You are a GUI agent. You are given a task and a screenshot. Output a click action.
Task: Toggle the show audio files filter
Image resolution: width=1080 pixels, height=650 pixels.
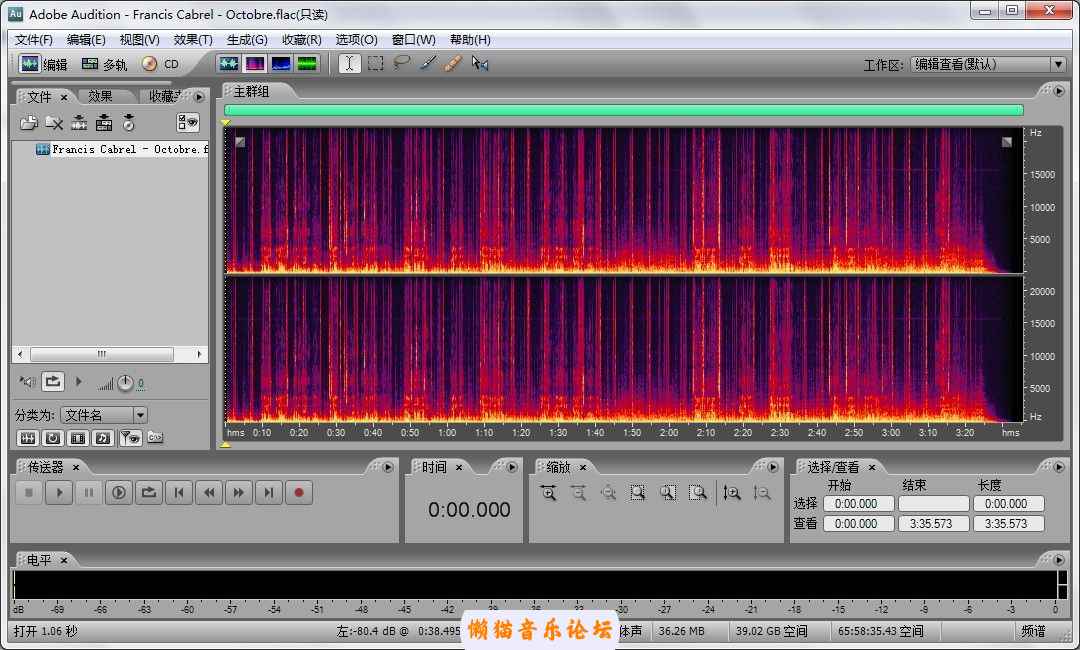[28, 438]
